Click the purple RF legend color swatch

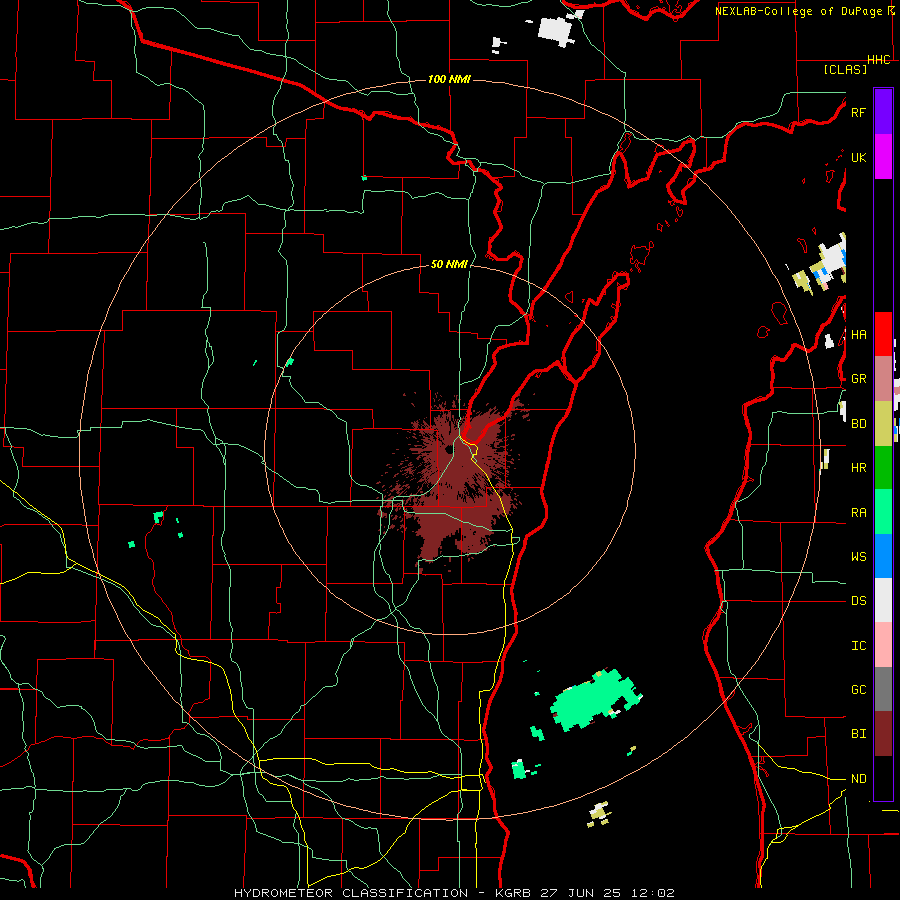(883, 112)
